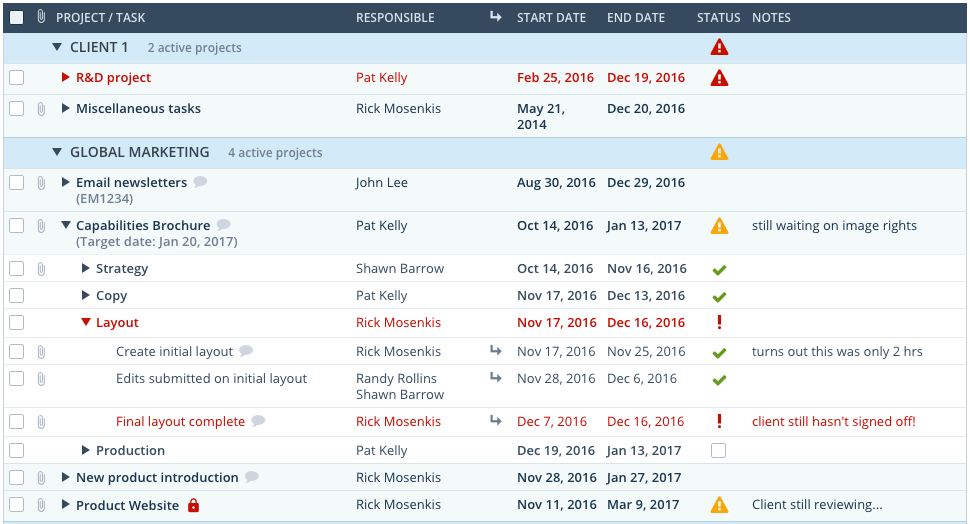
Task: Click green checkmark status on Strategy row
Action: [719, 270]
